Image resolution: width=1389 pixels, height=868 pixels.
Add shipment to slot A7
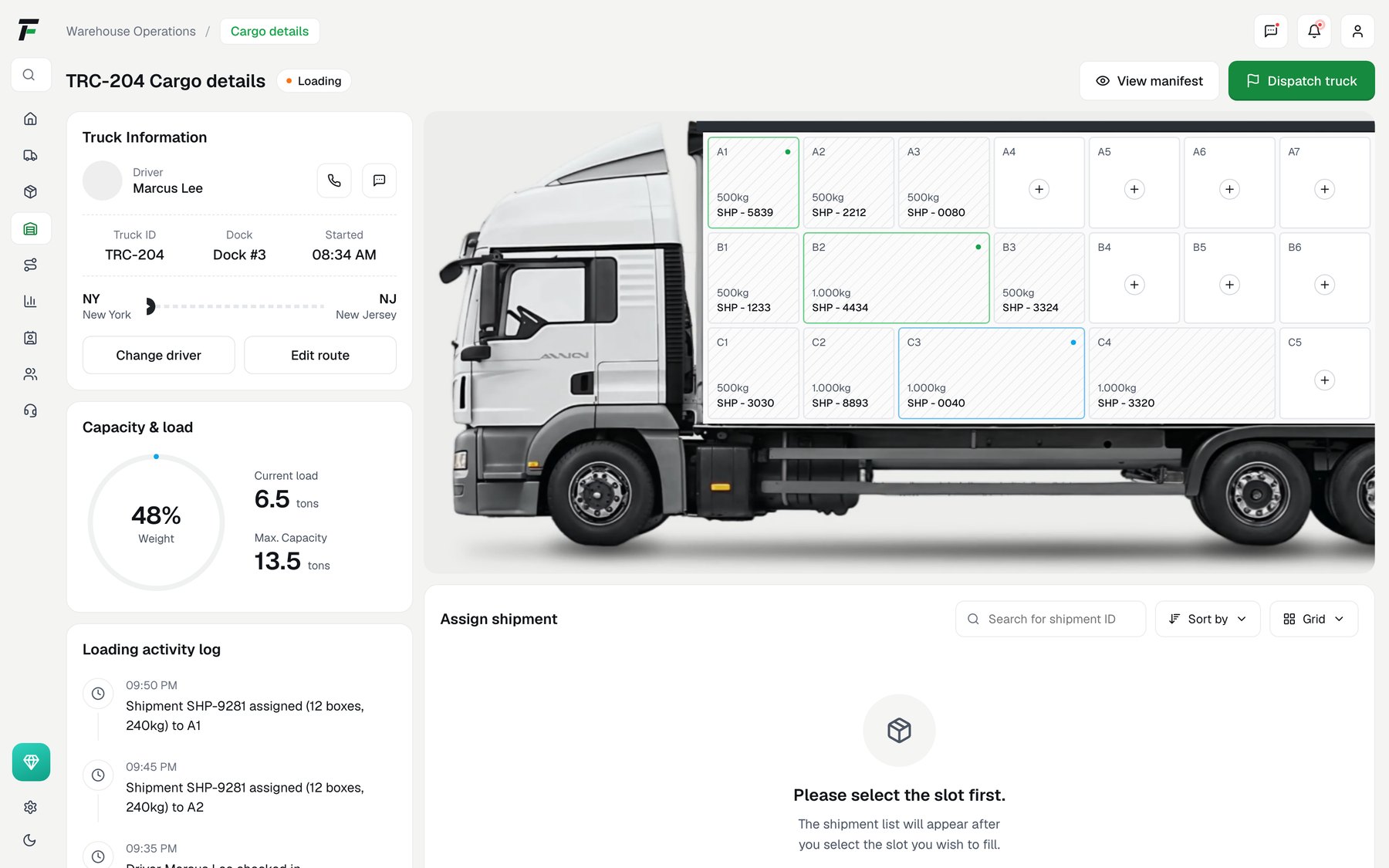[x=1325, y=189]
